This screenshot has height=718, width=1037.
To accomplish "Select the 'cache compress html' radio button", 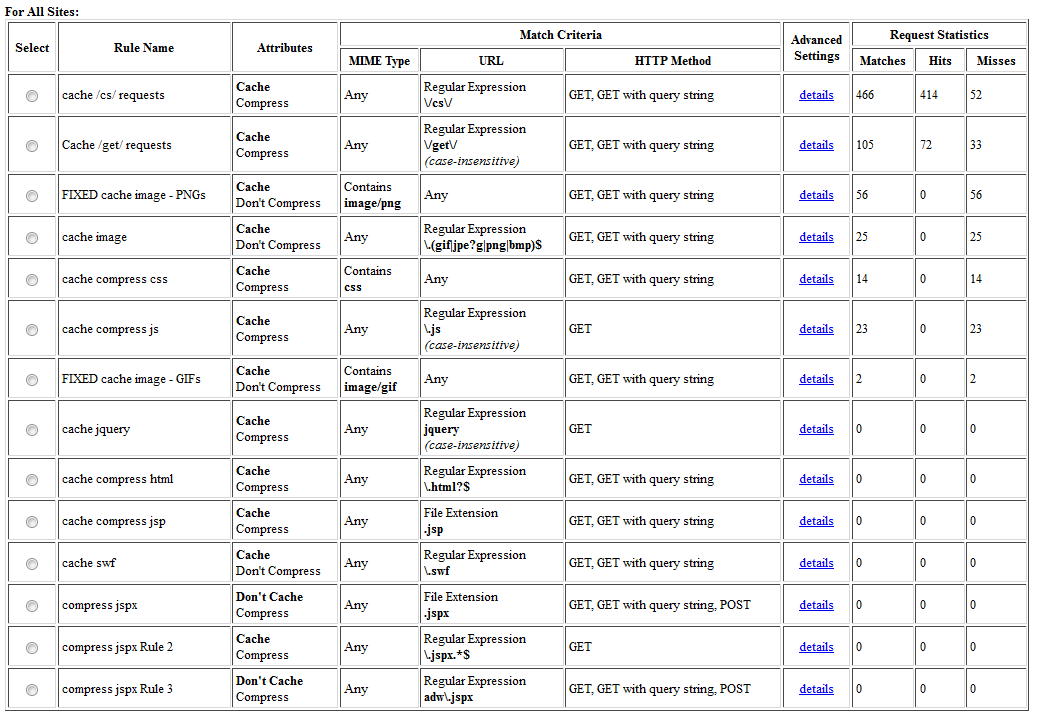I will (32, 480).
